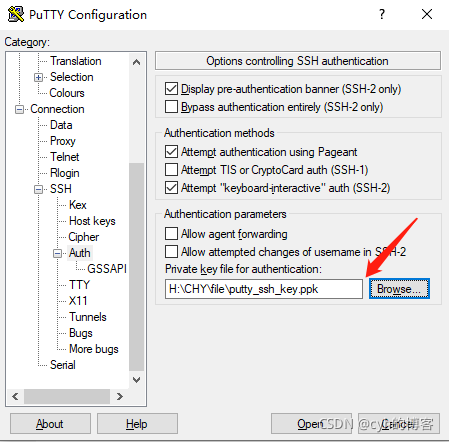Collapse the SSH tree node
449x442 pixels.
pos(38,189)
